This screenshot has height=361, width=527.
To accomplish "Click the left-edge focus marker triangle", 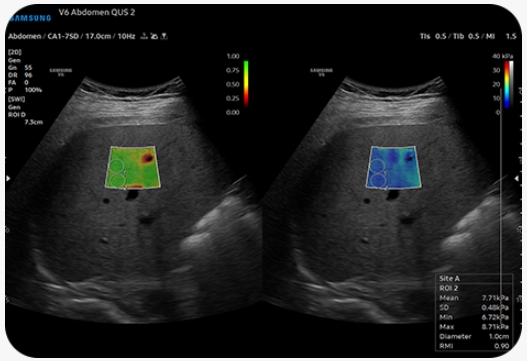I will tap(8, 178).
